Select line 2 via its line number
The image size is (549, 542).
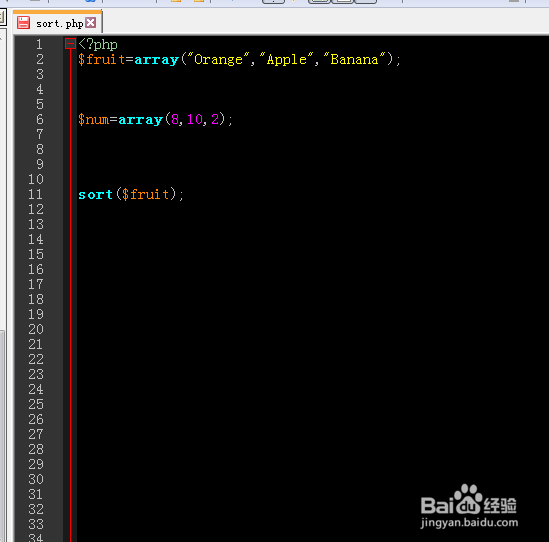[x=40, y=59]
